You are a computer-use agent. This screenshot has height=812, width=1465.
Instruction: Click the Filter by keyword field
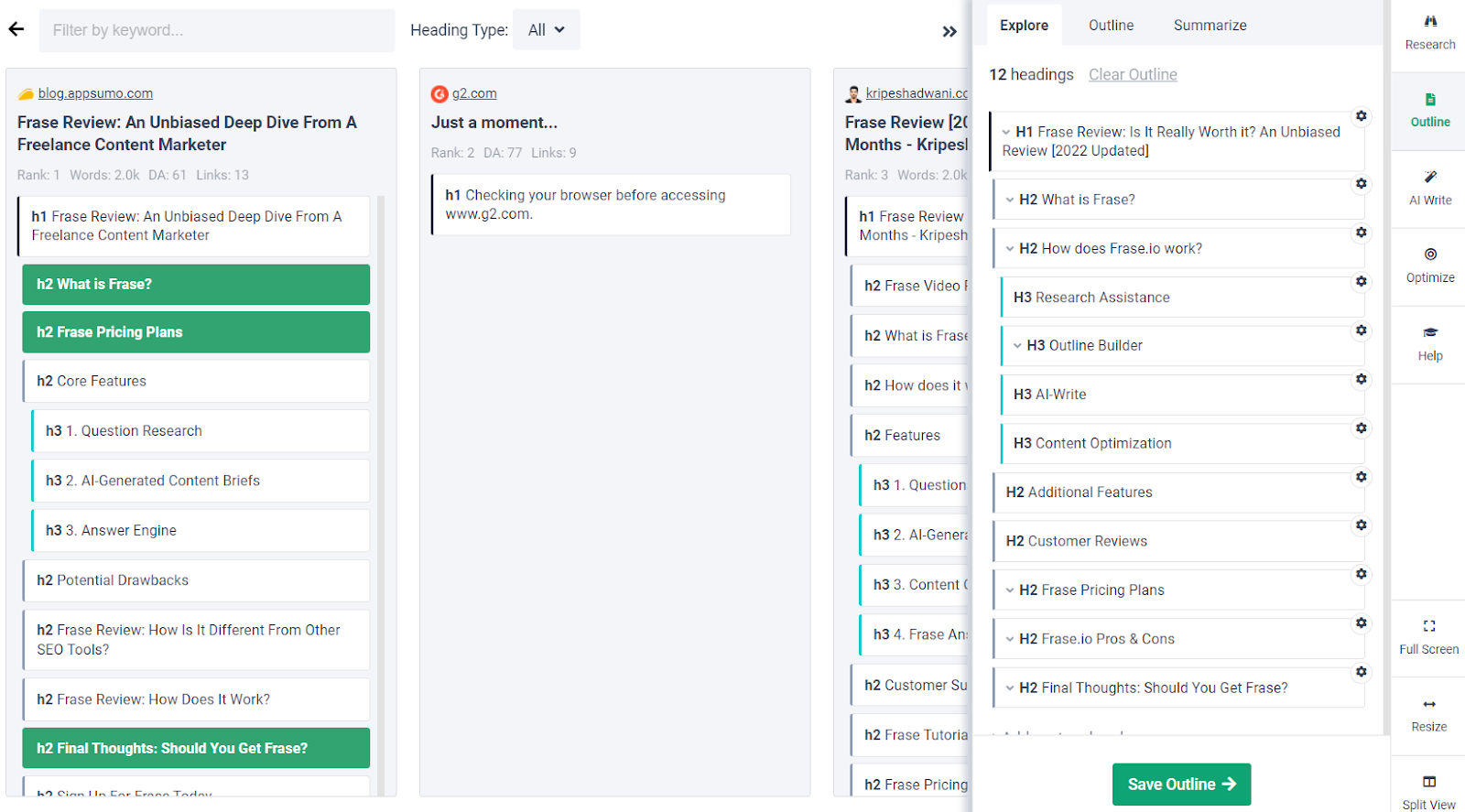click(x=217, y=30)
